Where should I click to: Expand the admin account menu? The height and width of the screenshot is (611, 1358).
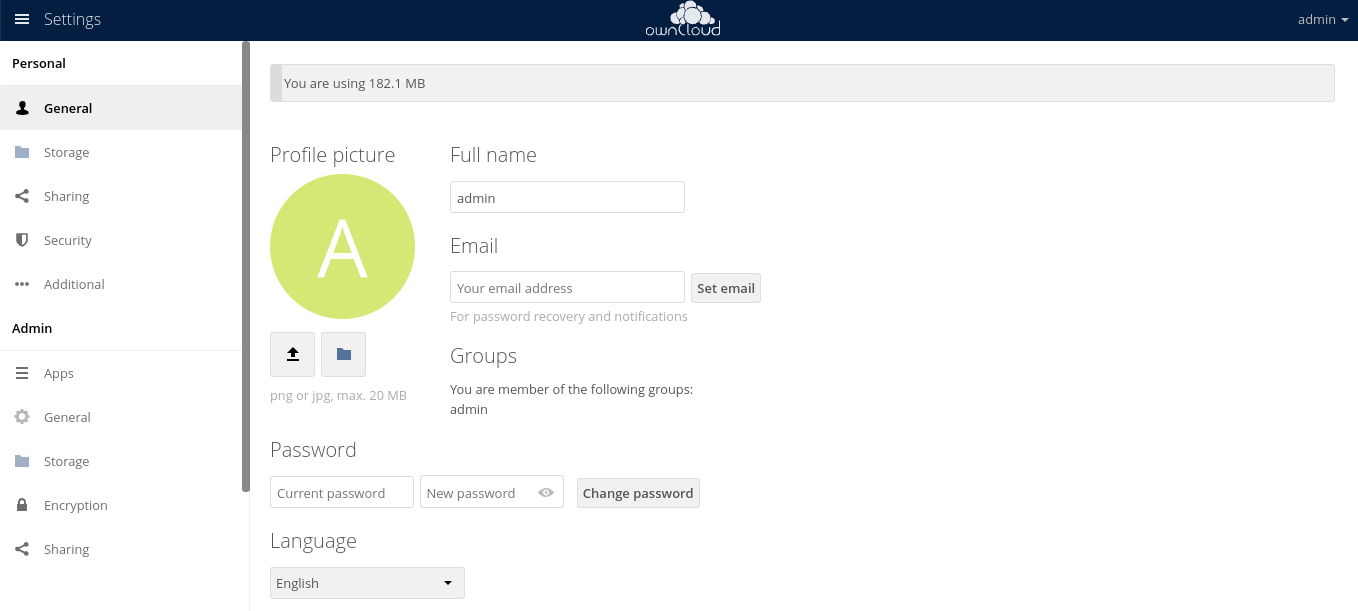1322,19
